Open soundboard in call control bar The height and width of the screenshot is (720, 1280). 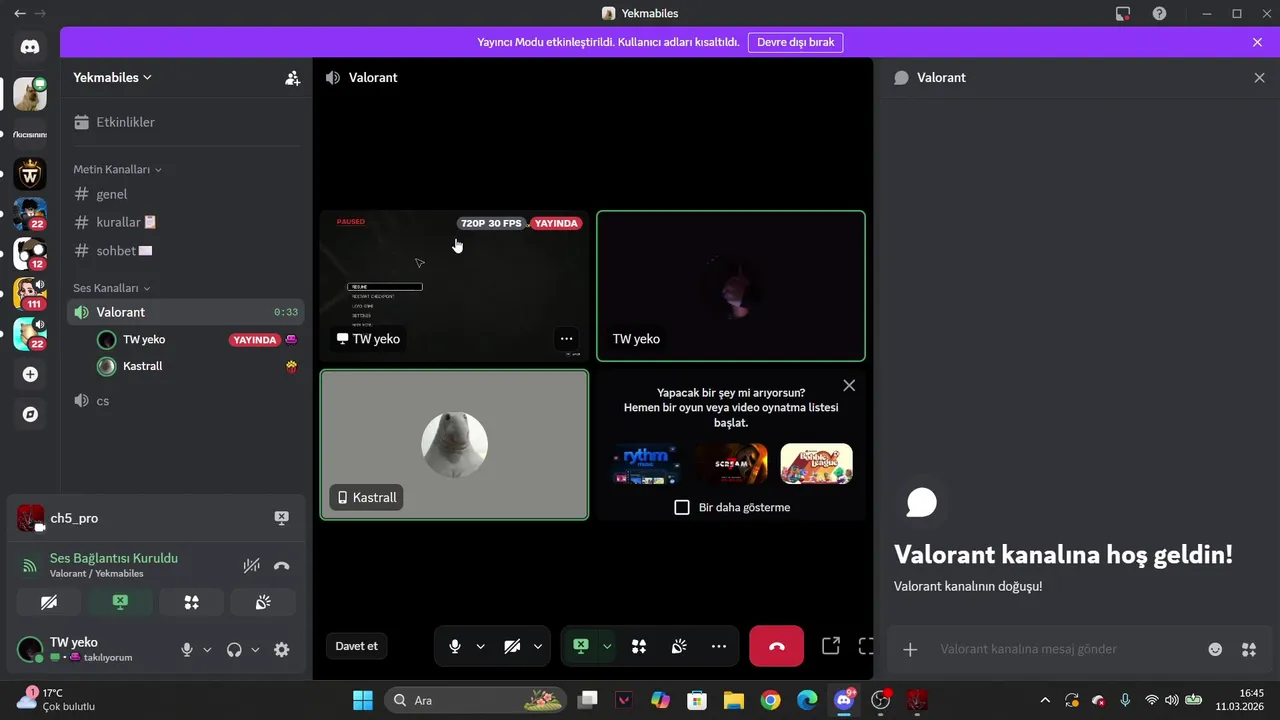point(679,646)
